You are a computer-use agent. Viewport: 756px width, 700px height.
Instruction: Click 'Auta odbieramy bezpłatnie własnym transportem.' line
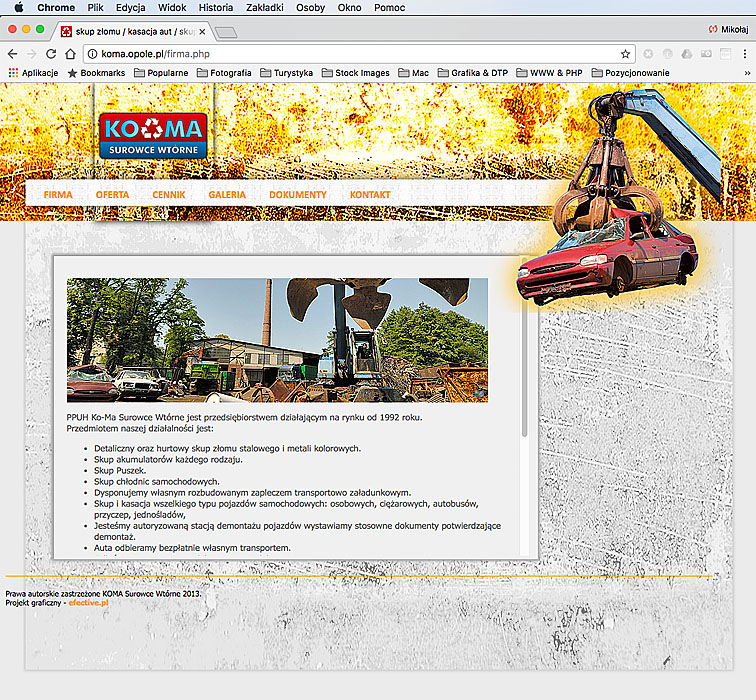click(192, 548)
